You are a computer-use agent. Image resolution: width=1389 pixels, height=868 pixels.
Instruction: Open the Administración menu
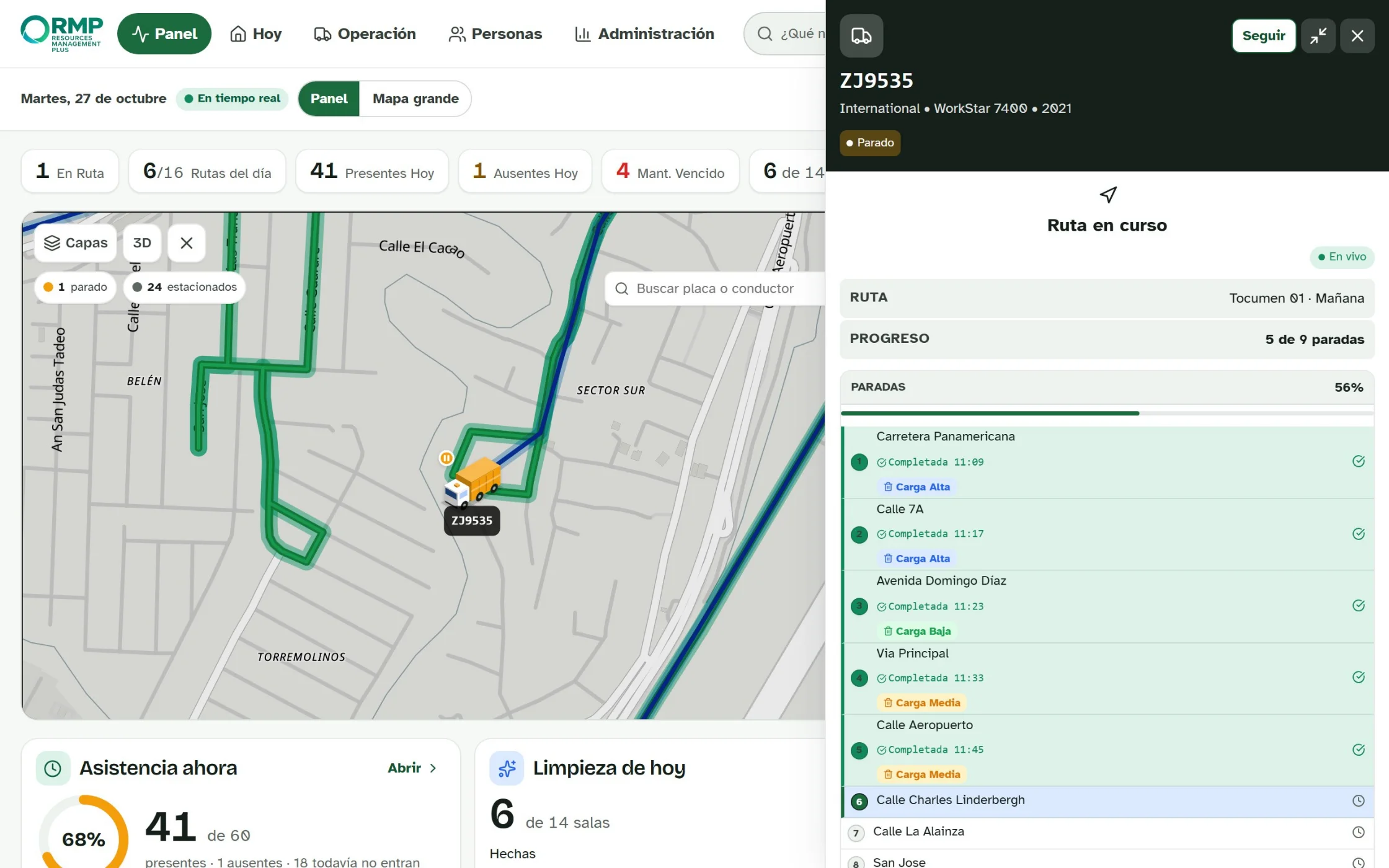644,33
